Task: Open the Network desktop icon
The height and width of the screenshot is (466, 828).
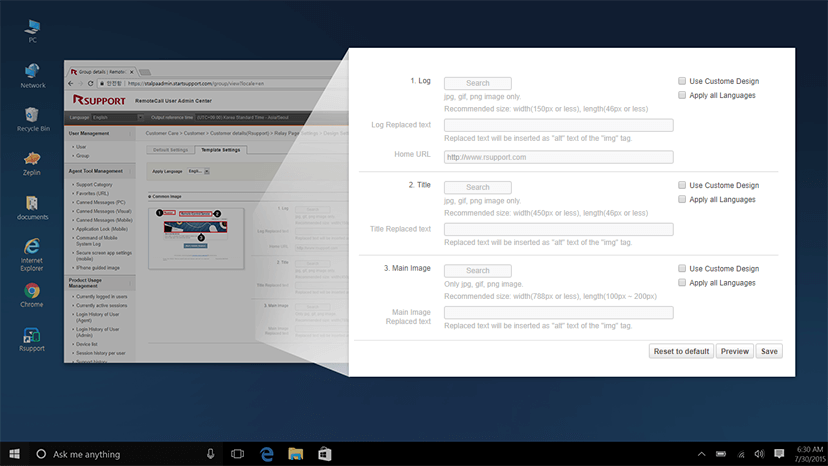Action: [x=33, y=76]
